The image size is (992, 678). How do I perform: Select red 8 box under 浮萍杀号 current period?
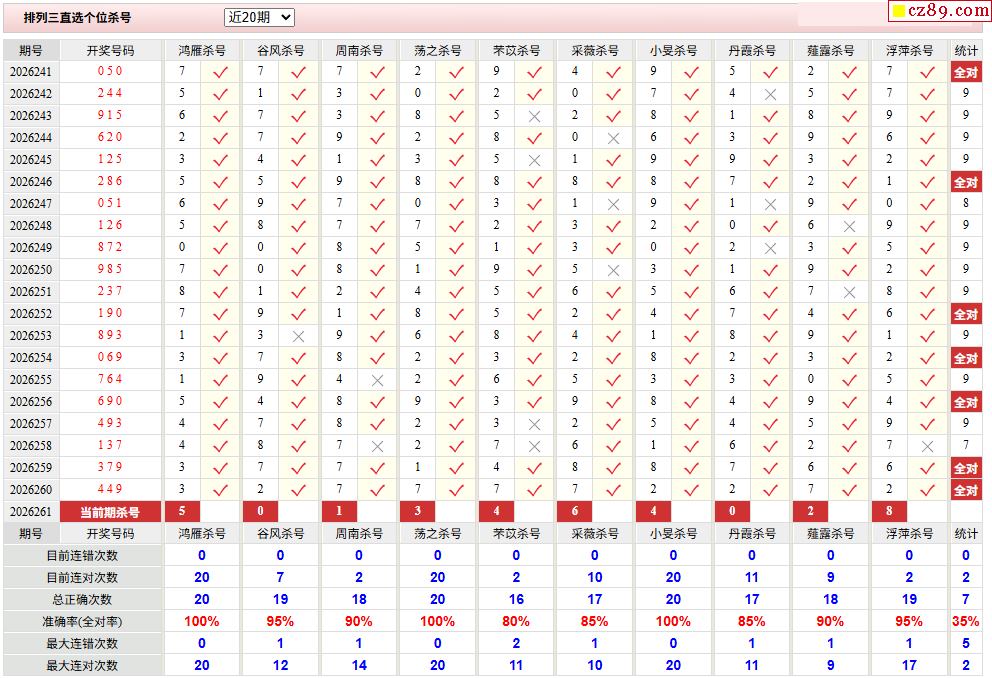click(890, 511)
